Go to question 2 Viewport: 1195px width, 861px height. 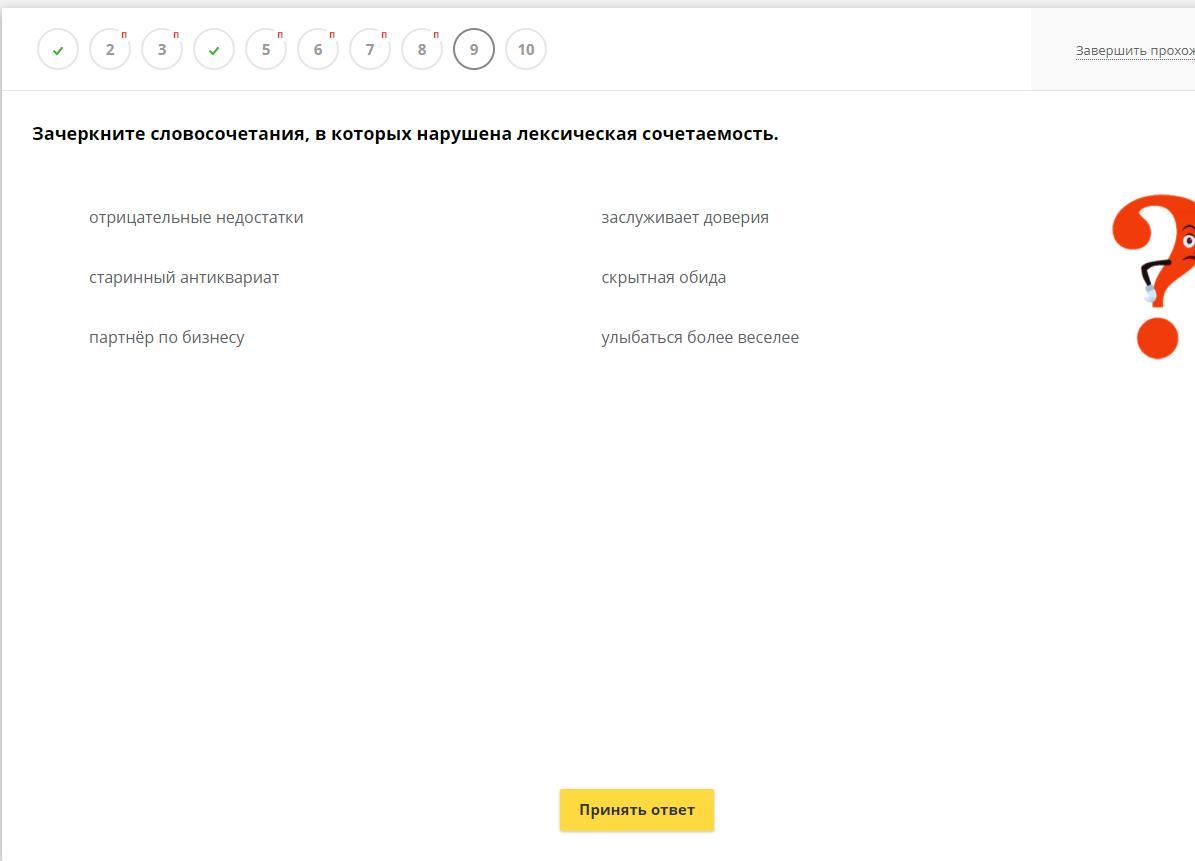110,50
